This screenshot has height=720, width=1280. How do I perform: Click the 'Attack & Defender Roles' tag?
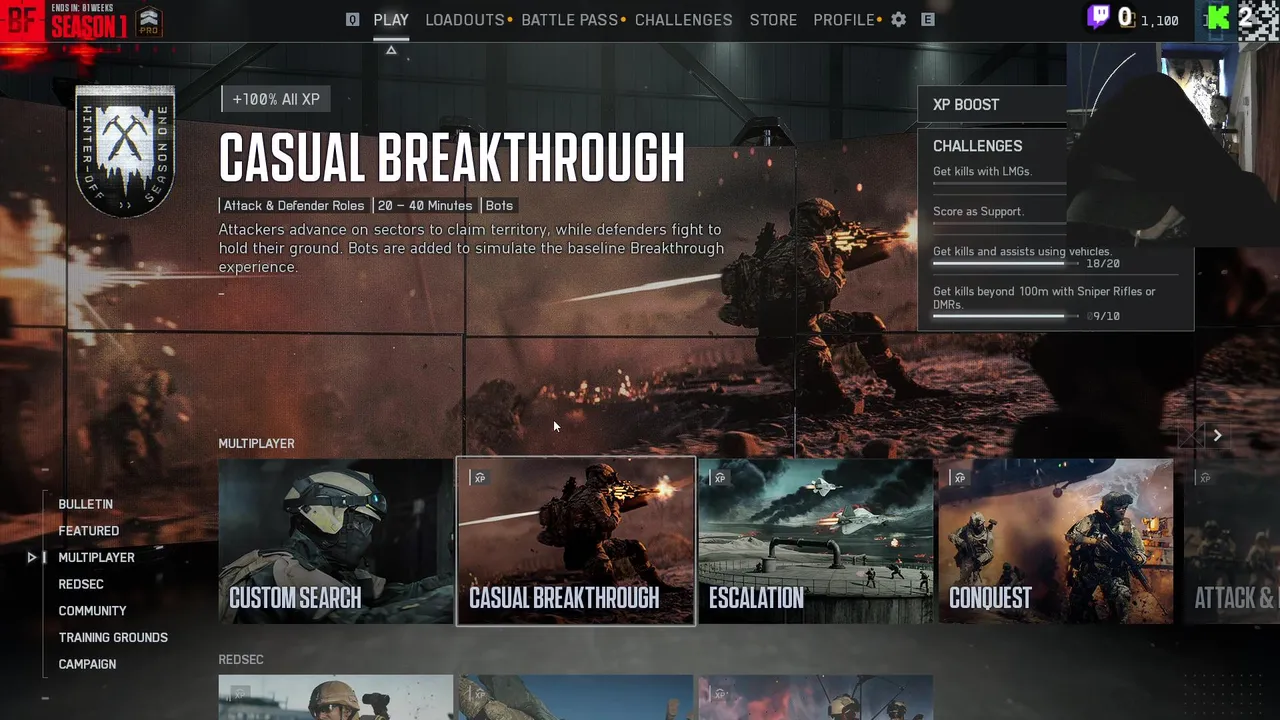pos(294,205)
